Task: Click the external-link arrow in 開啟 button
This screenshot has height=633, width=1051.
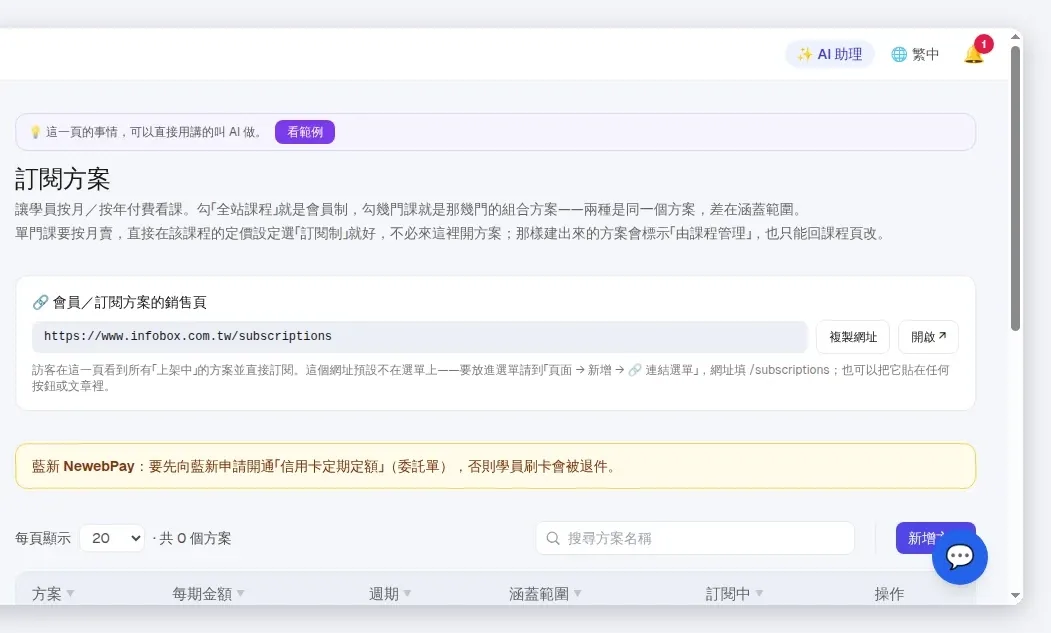Action: point(942,336)
